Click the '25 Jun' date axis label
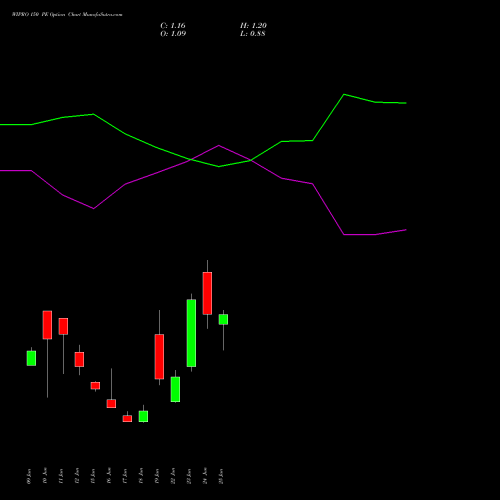500x500 pixels. tap(221, 476)
